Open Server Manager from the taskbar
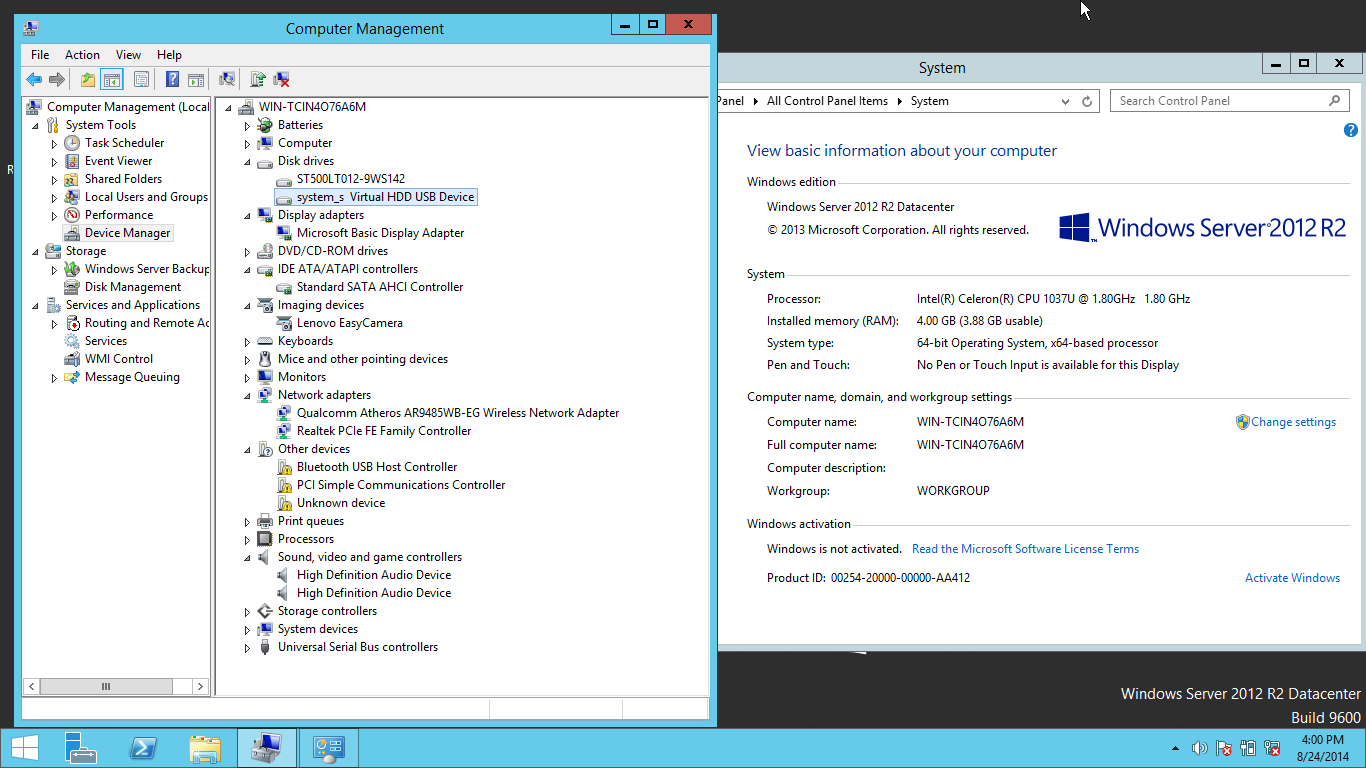Viewport: 1366px width, 768px height. (x=80, y=748)
